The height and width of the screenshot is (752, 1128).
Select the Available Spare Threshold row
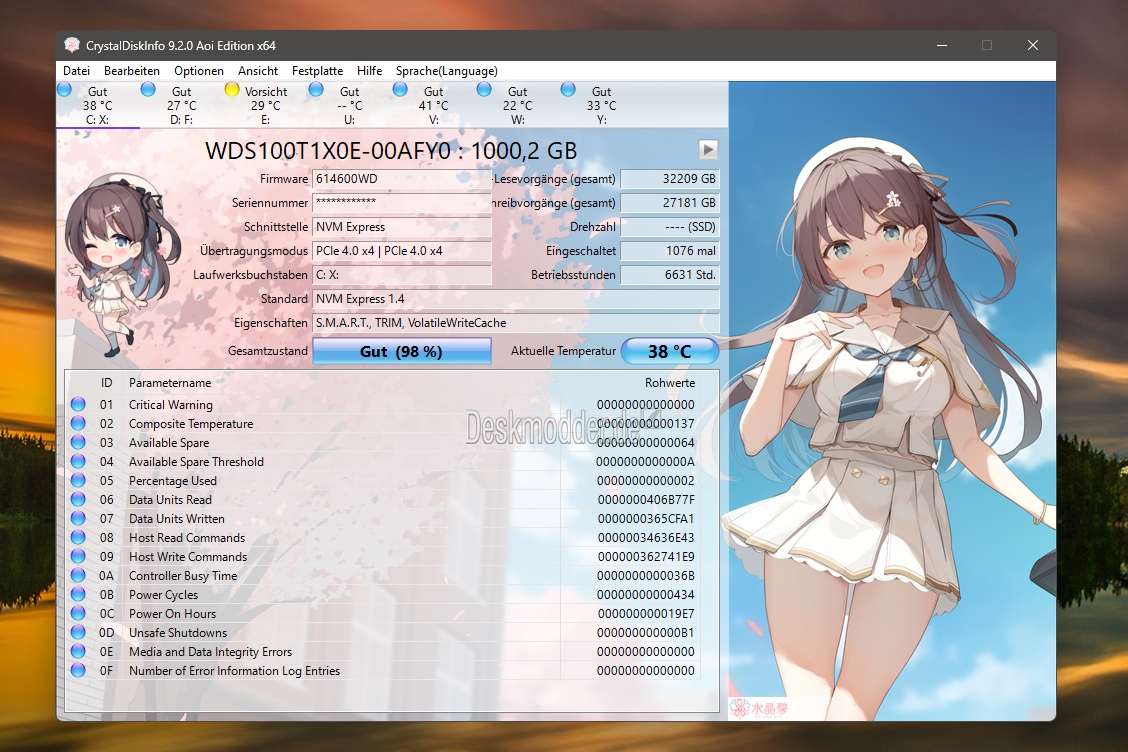[385, 461]
